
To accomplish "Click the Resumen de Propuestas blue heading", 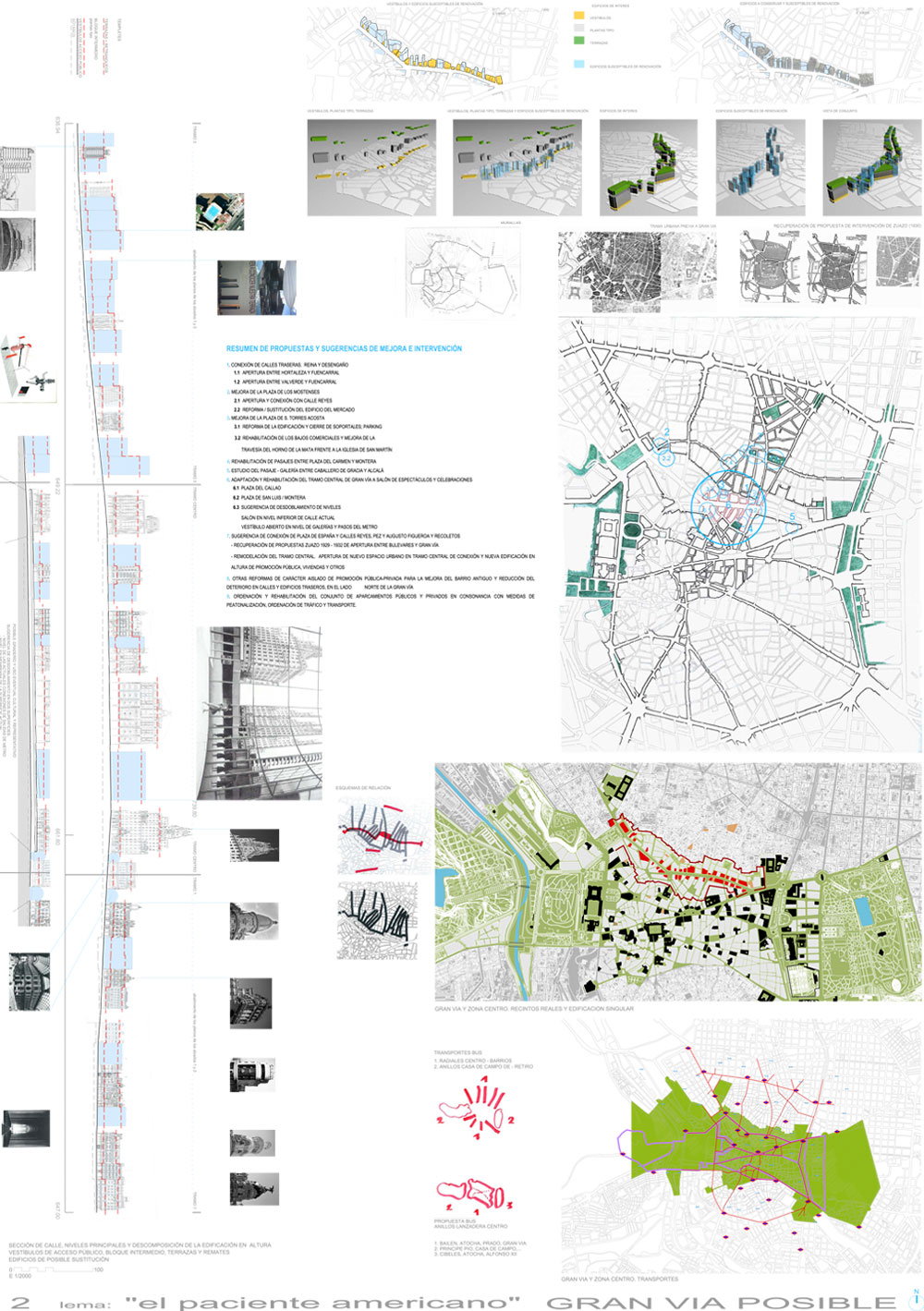I will point(344,349).
